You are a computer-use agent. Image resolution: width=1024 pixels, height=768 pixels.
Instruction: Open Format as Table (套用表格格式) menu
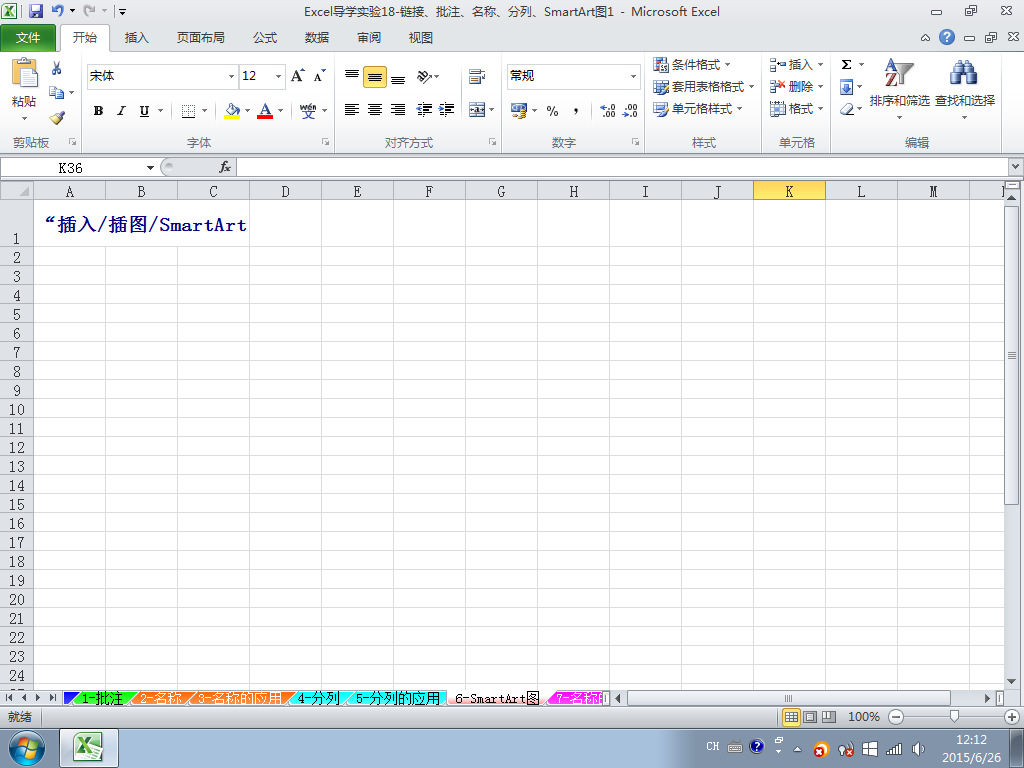coord(703,87)
